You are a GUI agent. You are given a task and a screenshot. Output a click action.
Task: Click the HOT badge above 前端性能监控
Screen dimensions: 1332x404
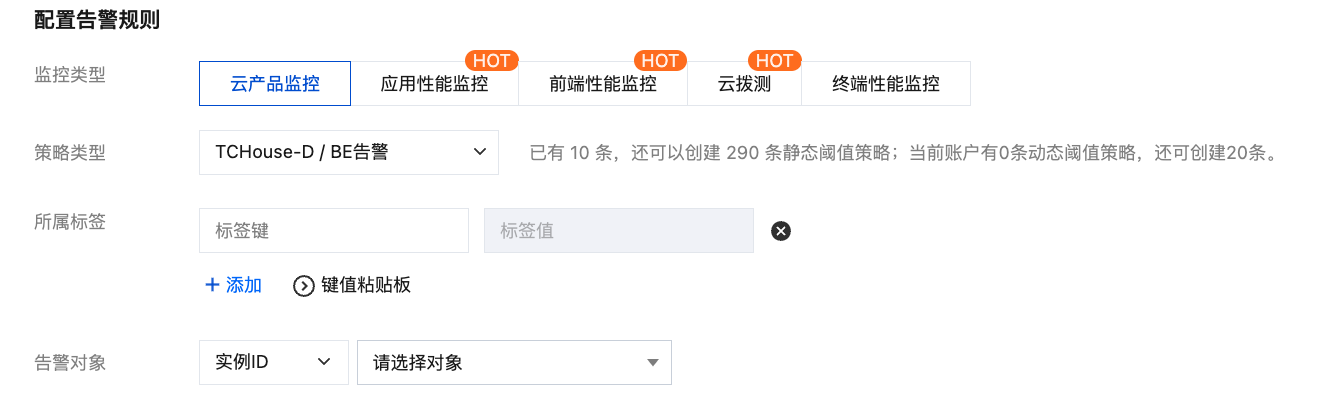pos(660,61)
